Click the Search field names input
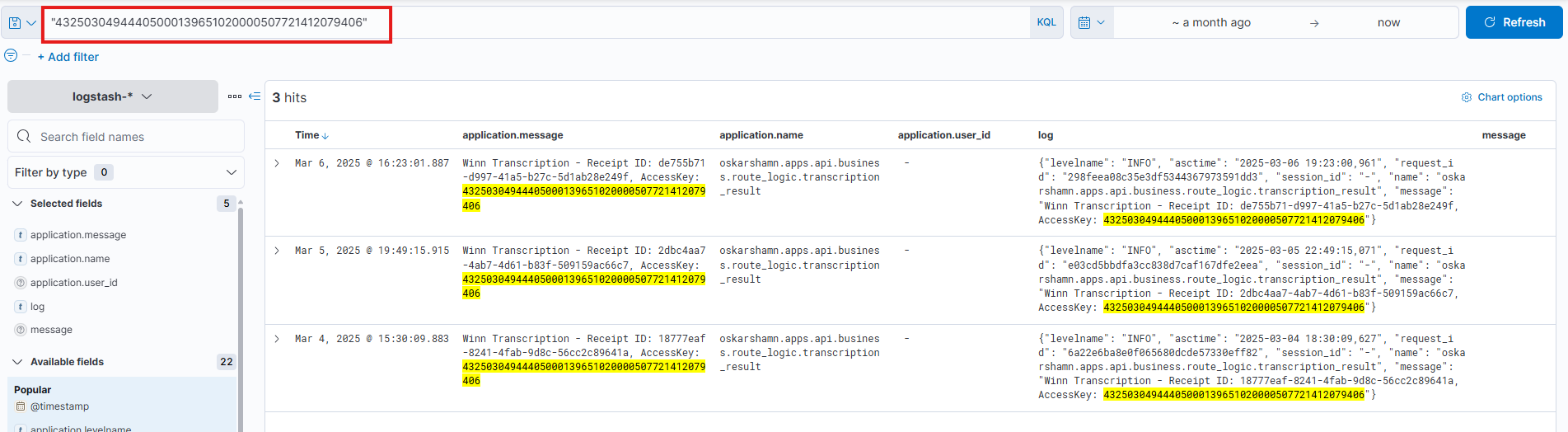1568x432 pixels. click(132, 137)
